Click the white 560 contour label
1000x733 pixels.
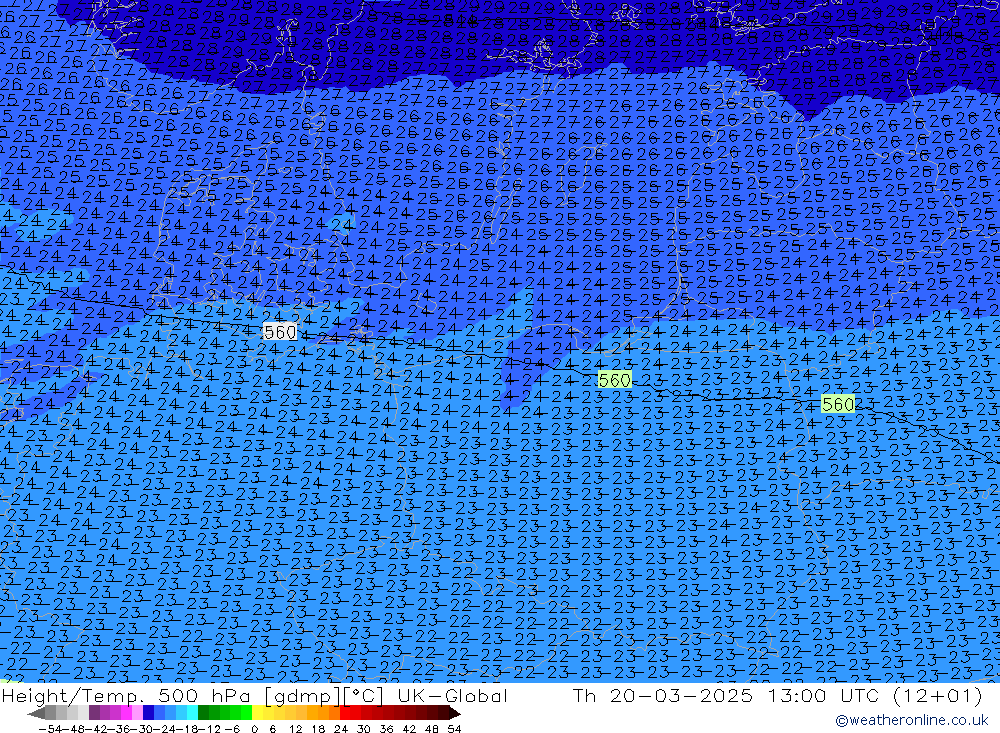tap(279, 332)
